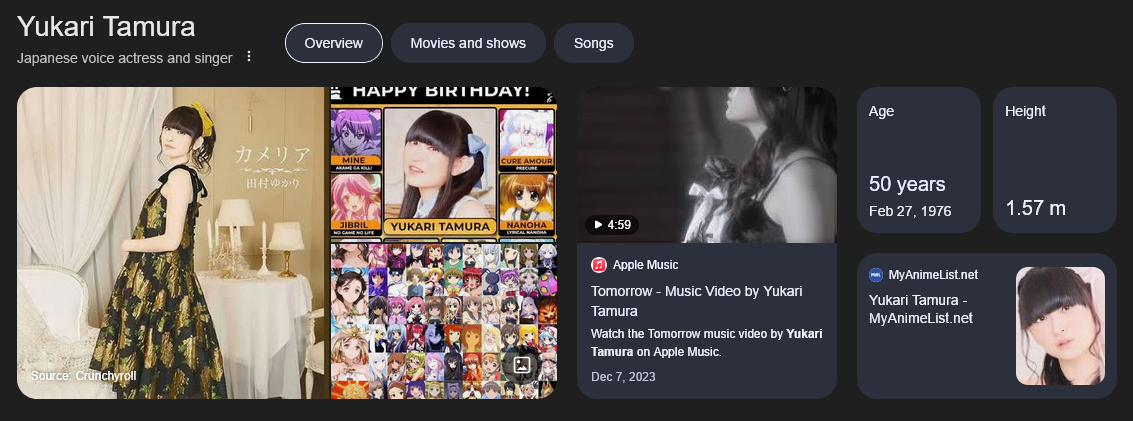
Task: Click the Watch the Tomorrow music video description
Action: pos(707,343)
